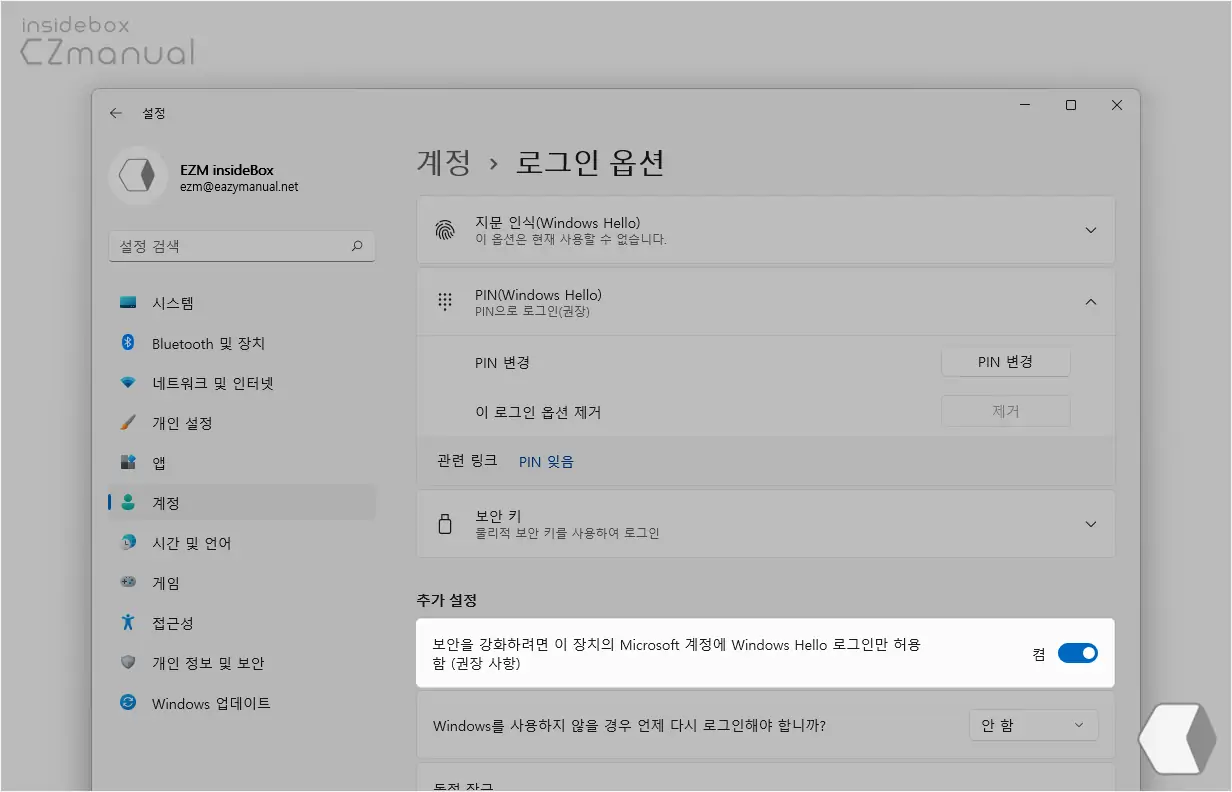Open the PIN 잊음 link

pos(546,461)
